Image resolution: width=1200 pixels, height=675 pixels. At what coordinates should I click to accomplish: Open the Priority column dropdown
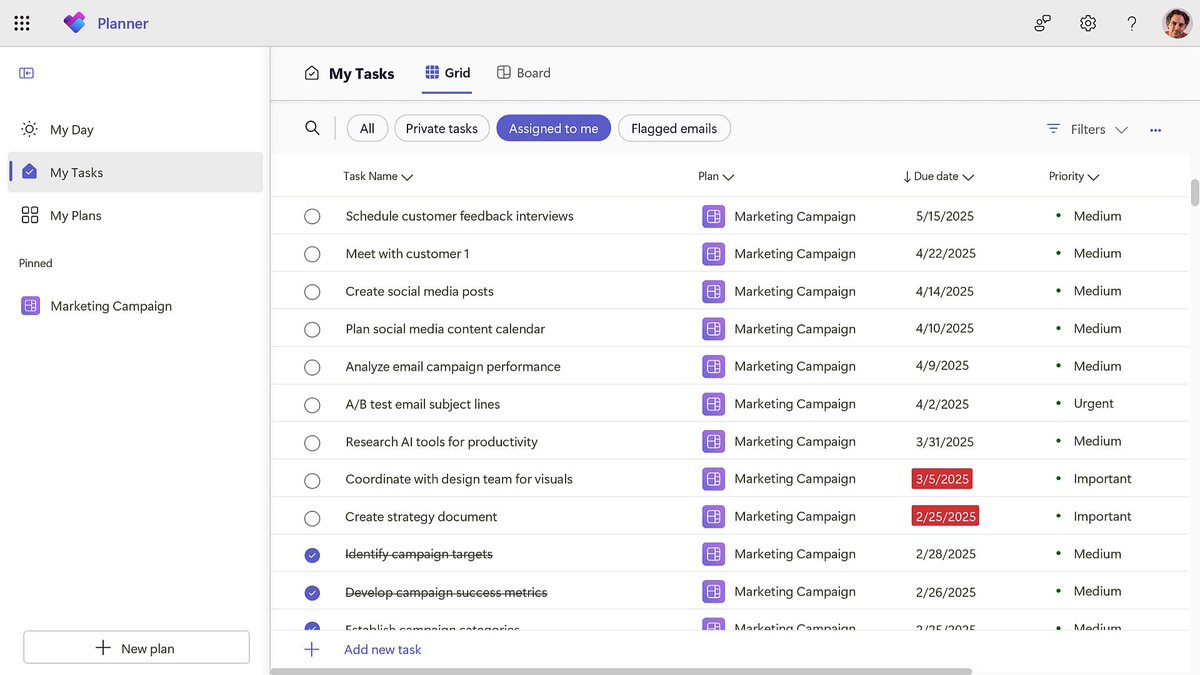(x=1074, y=177)
